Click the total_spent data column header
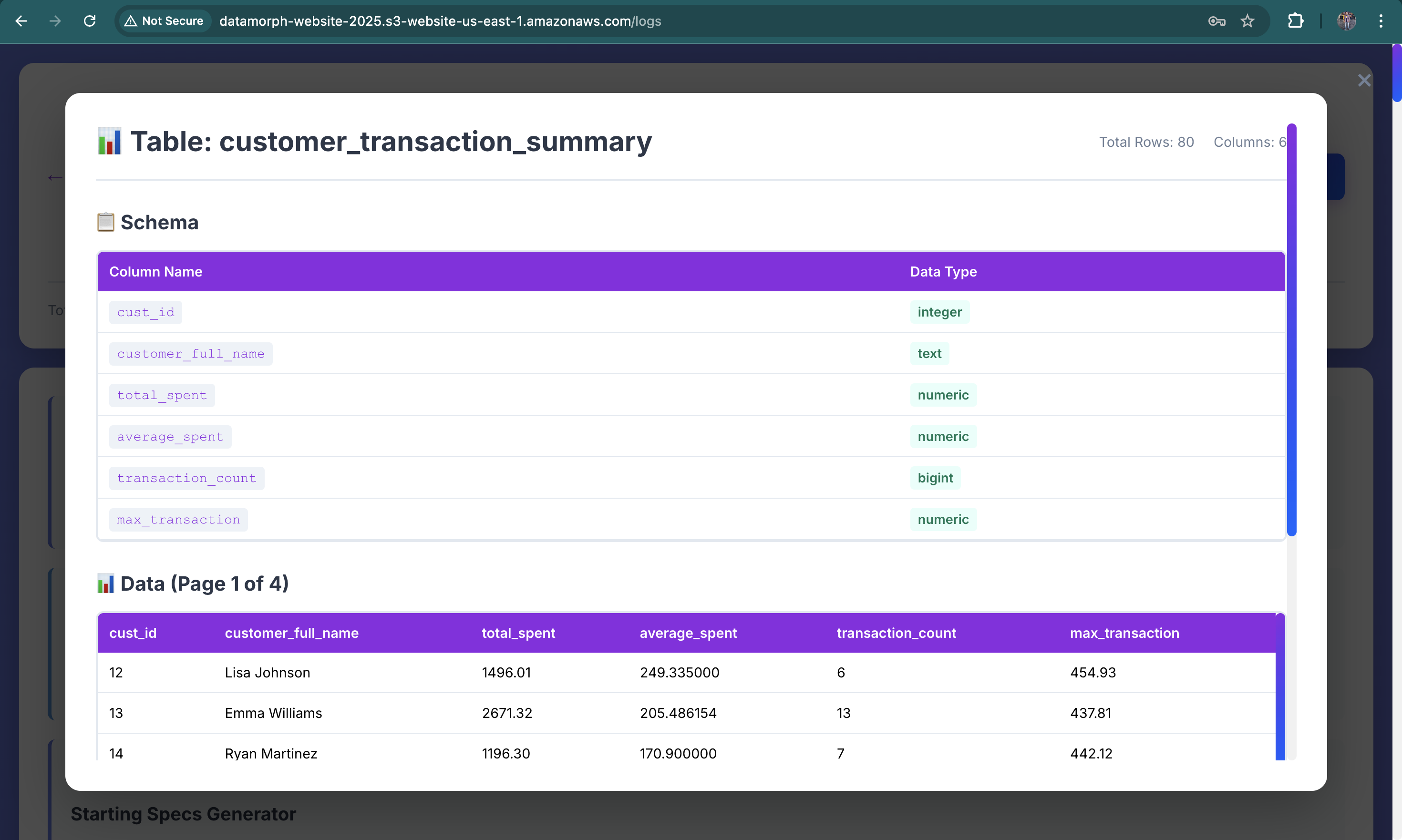The image size is (1402, 840). [x=518, y=633]
